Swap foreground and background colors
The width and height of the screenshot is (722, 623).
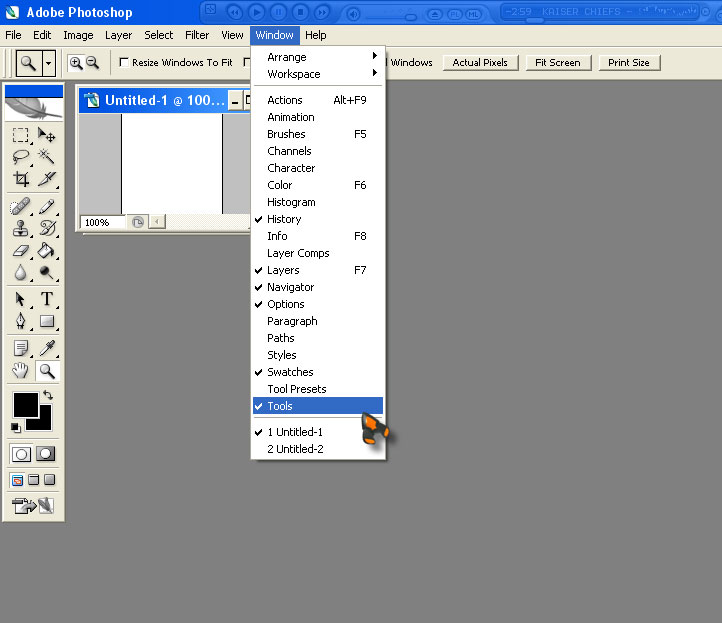click(x=48, y=395)
